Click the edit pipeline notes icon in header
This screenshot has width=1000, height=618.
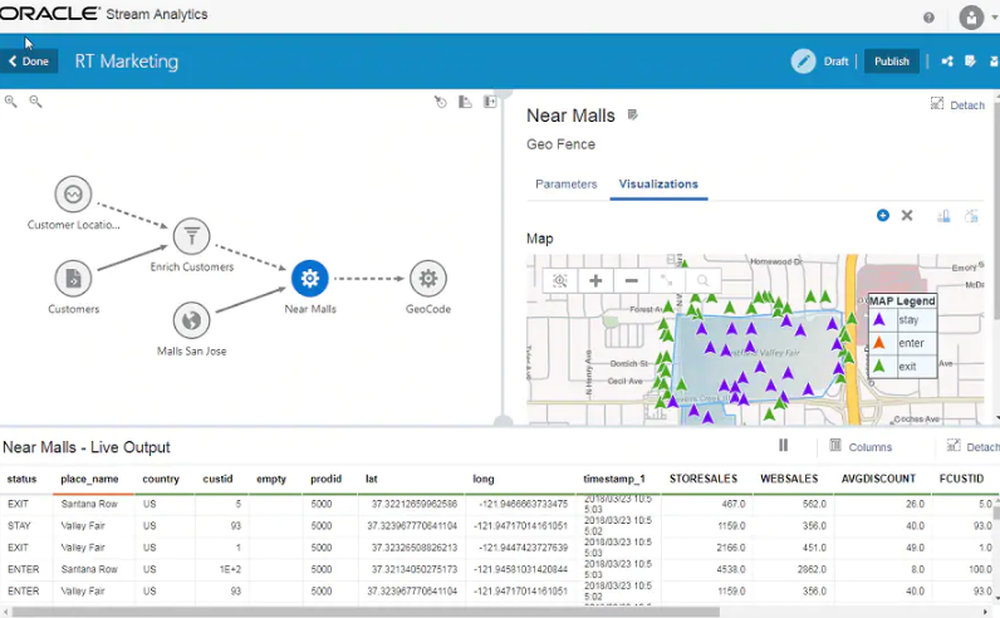(x=970, y=61)
